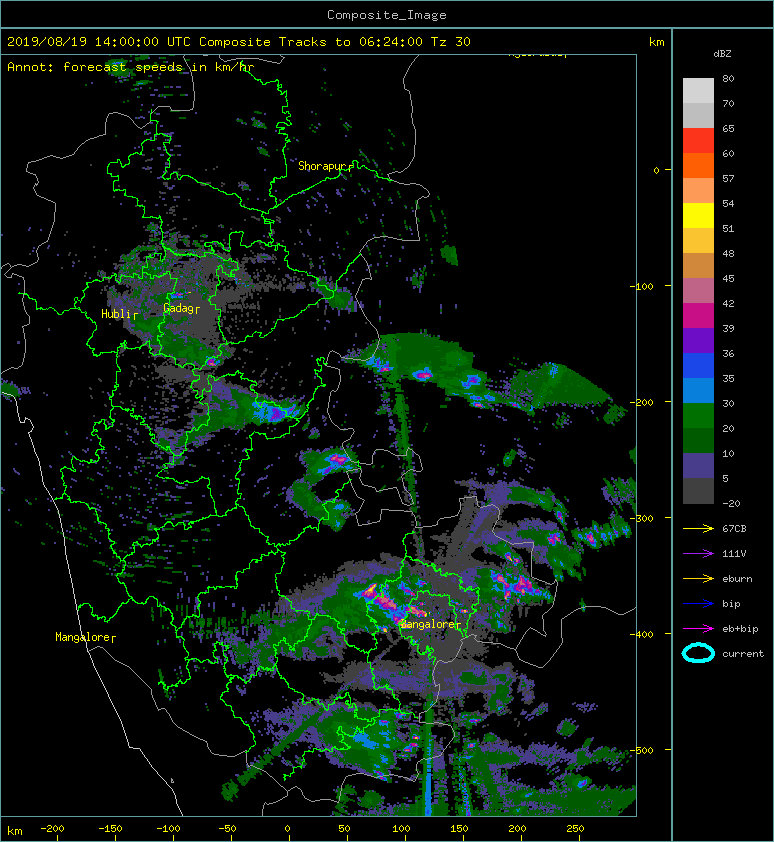Click the 111V purple arrow legend icon

pos(698,554)
